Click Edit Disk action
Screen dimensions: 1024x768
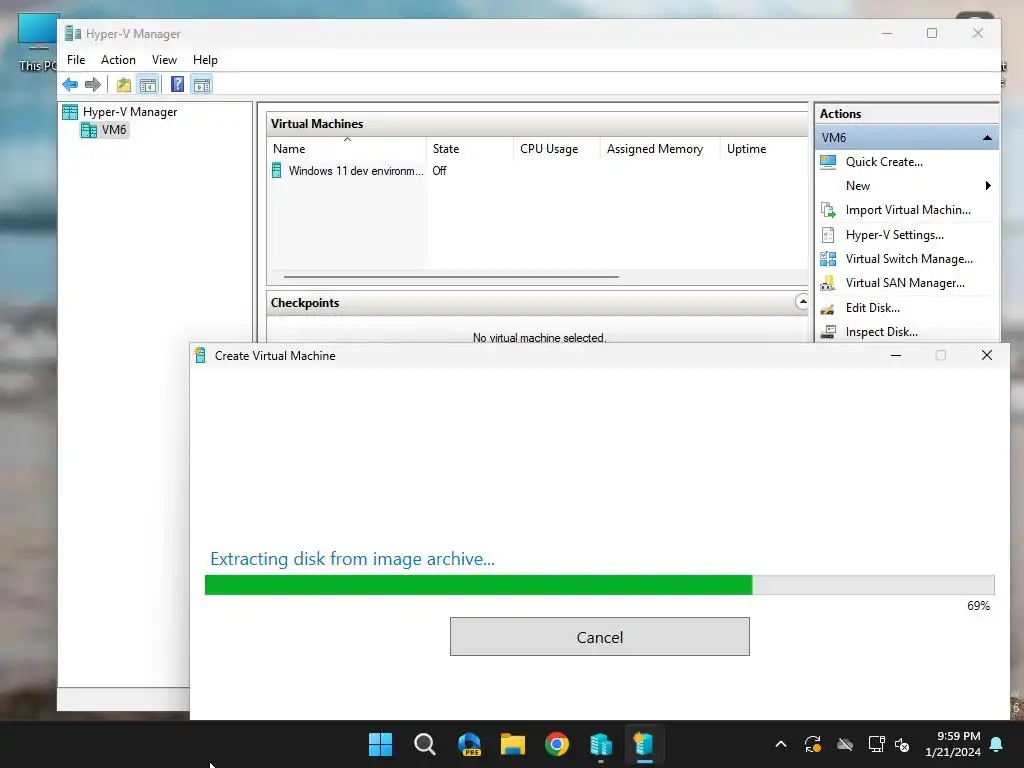(872, 308)
